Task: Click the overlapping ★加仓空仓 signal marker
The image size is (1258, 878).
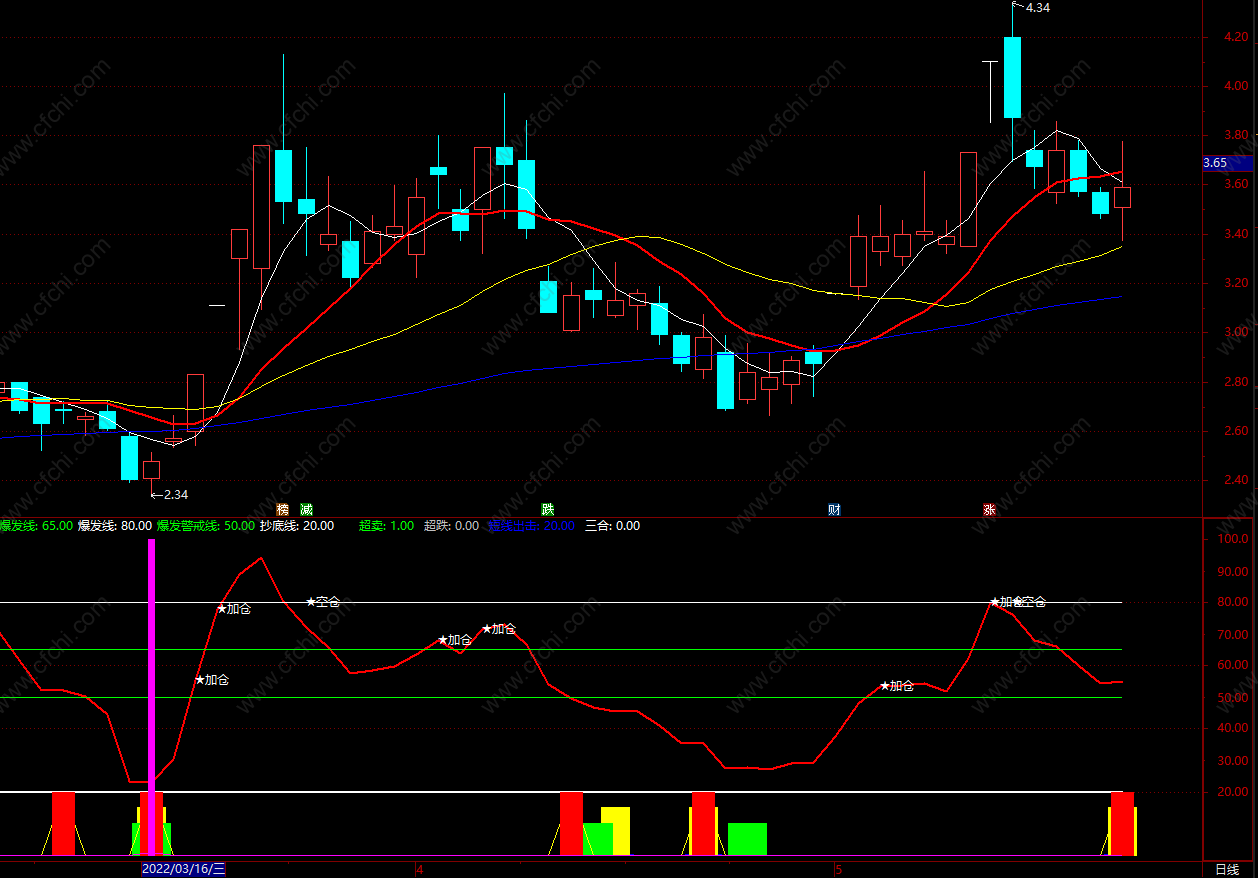Action: (x=1018, y=602)
